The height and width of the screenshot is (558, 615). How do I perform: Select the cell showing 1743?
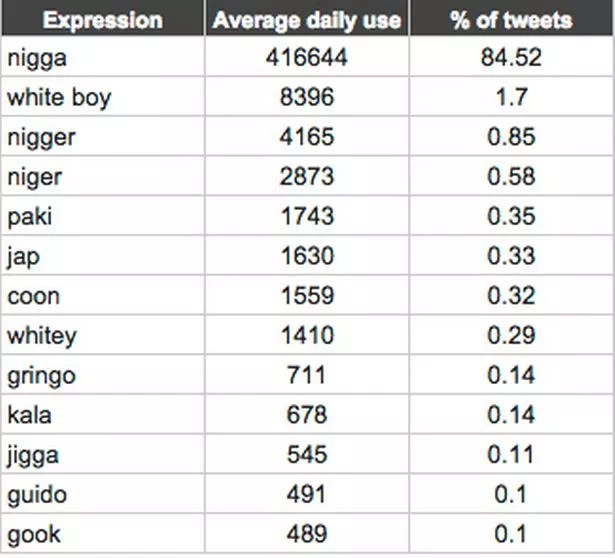point(307,215)
